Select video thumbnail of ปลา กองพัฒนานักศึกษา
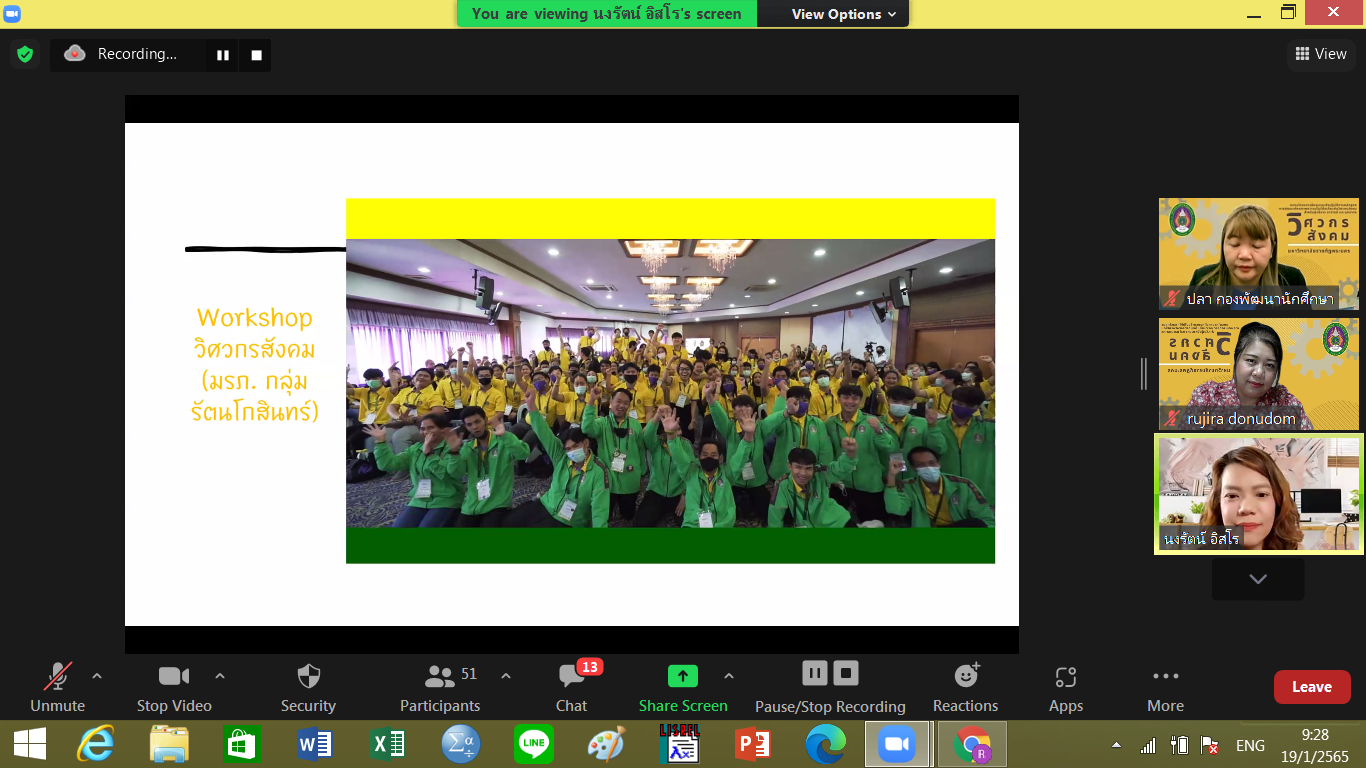This screenshot has width=1366, height=768. click(x=1259, y=254)
